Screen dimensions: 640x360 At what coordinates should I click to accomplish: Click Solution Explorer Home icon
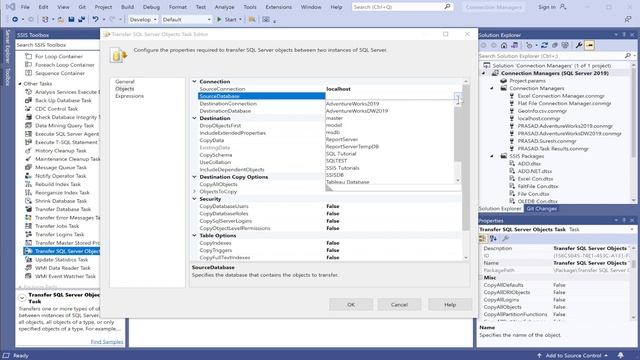point(504,45)
